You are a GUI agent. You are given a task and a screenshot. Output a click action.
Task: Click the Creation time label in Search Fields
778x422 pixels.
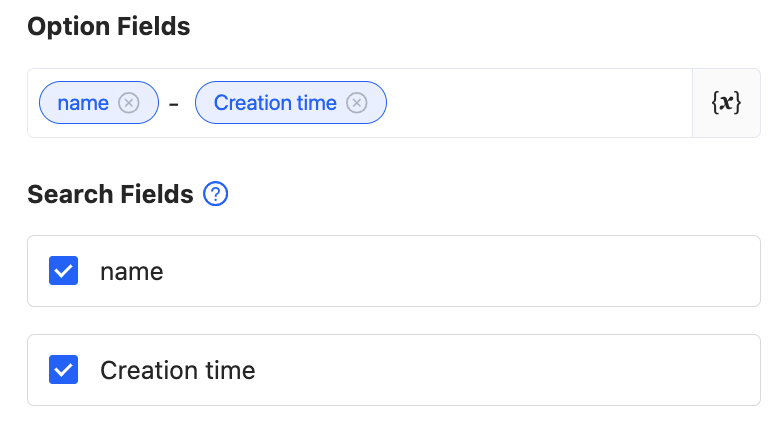177,371
